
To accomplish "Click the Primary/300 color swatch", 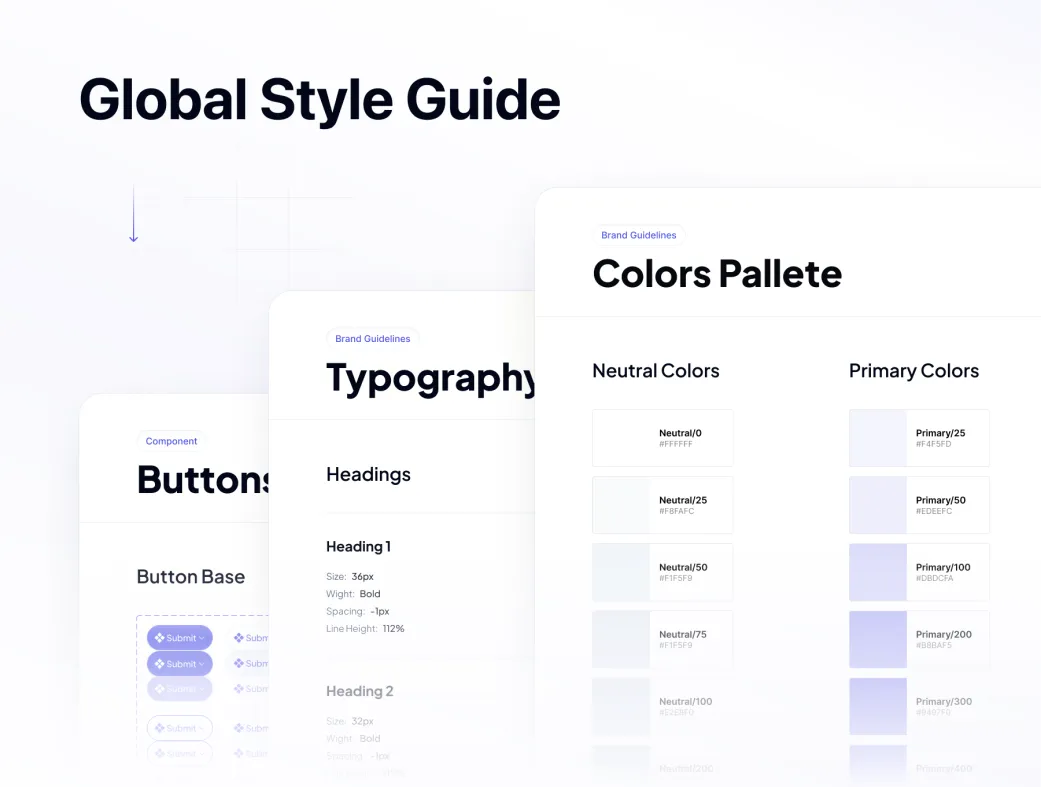I will click(x=878, y=706).
